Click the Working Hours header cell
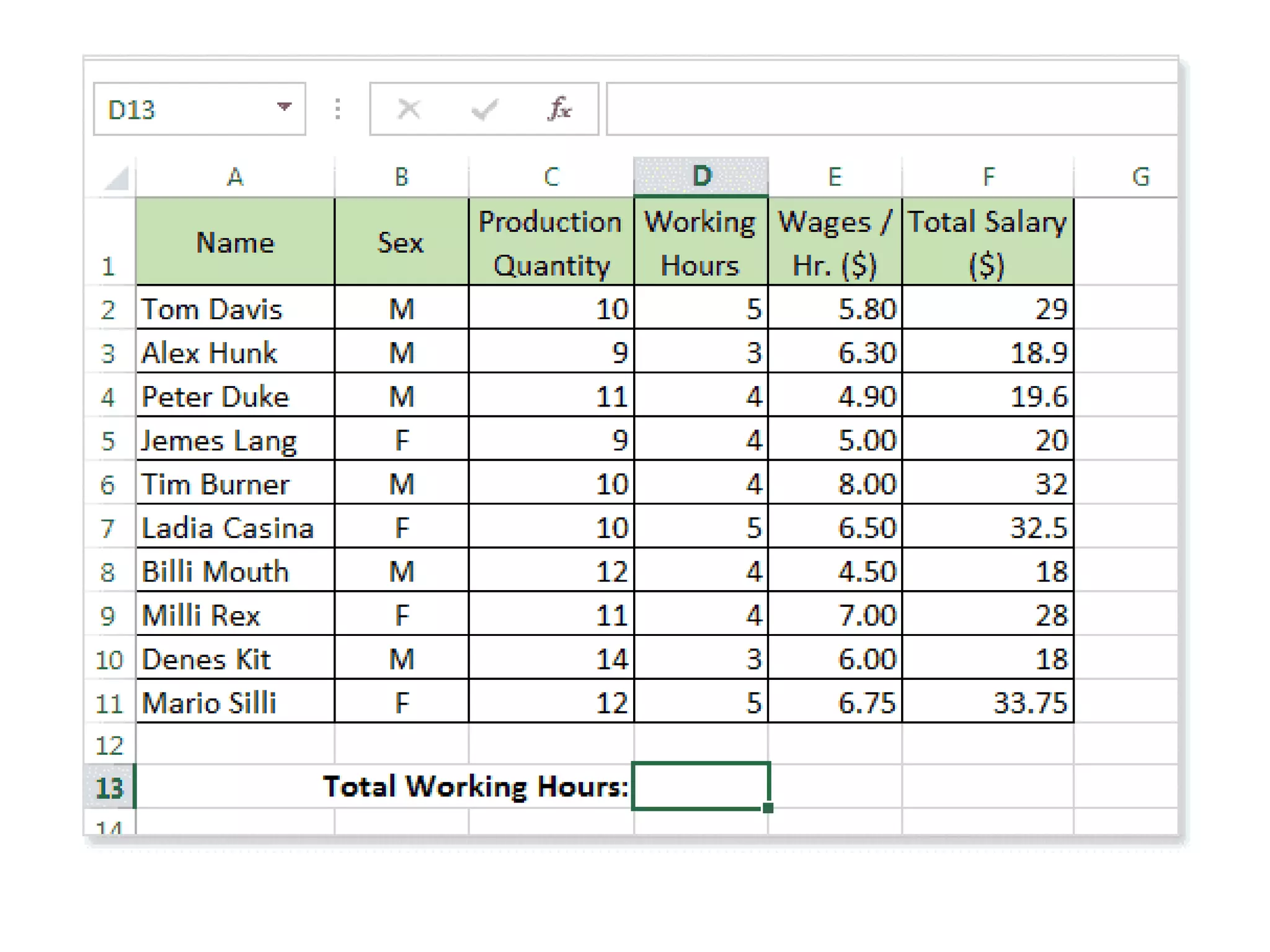The width and height of the screenshot is (1270, 952). (x=701, y=243)
